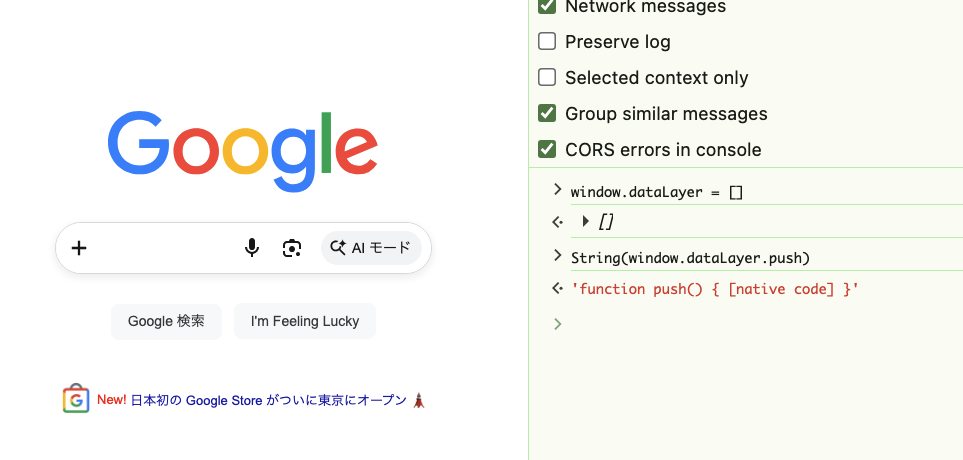Open the 日本初の Google Store promo link
Image resolution: width=963 pixels, height=460 pixels.
click(x=268, y=400)
